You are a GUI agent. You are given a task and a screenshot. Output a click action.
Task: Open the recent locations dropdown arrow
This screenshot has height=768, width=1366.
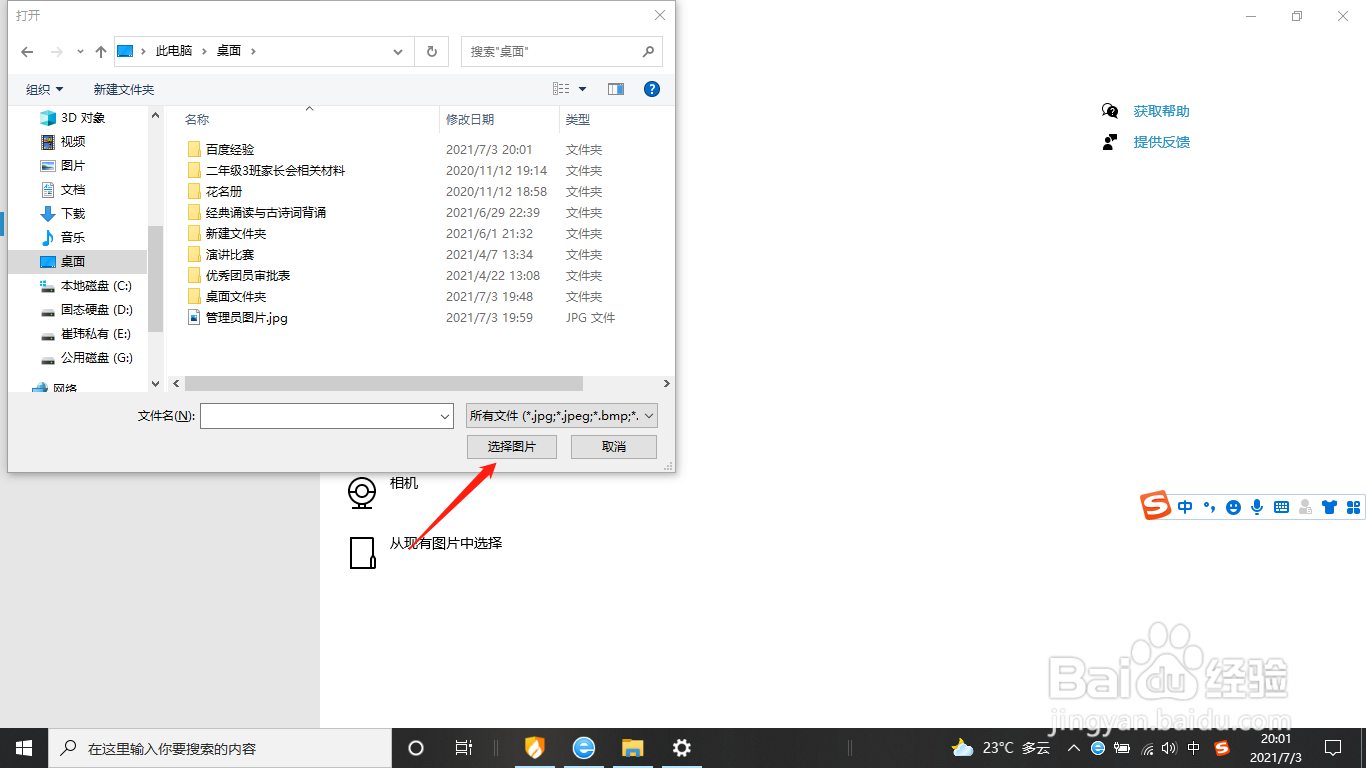point(79,51)
